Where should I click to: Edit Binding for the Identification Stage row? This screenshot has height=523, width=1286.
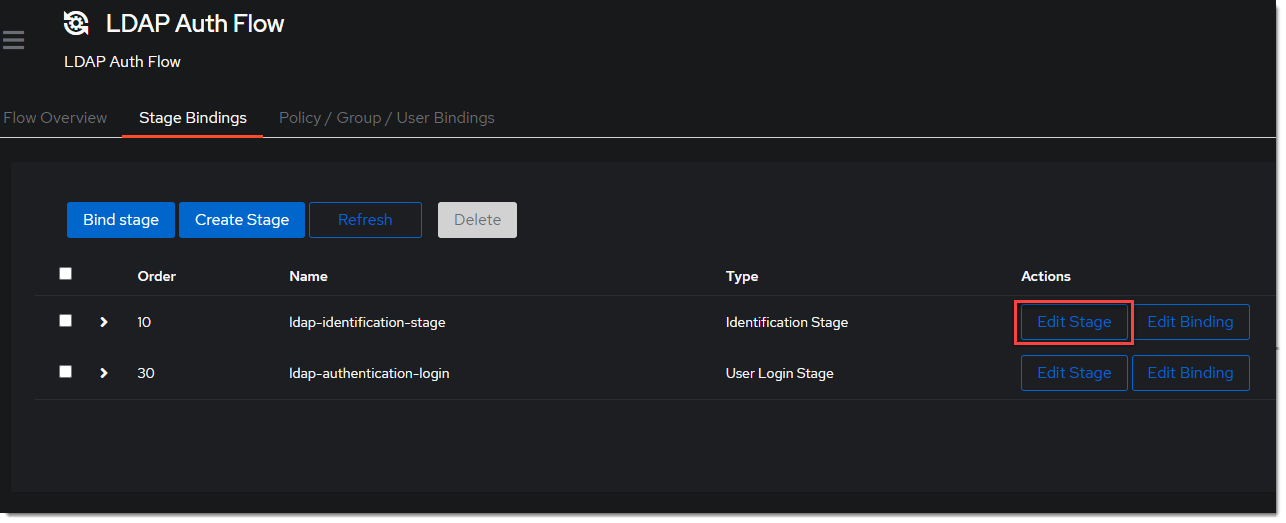1190,322
